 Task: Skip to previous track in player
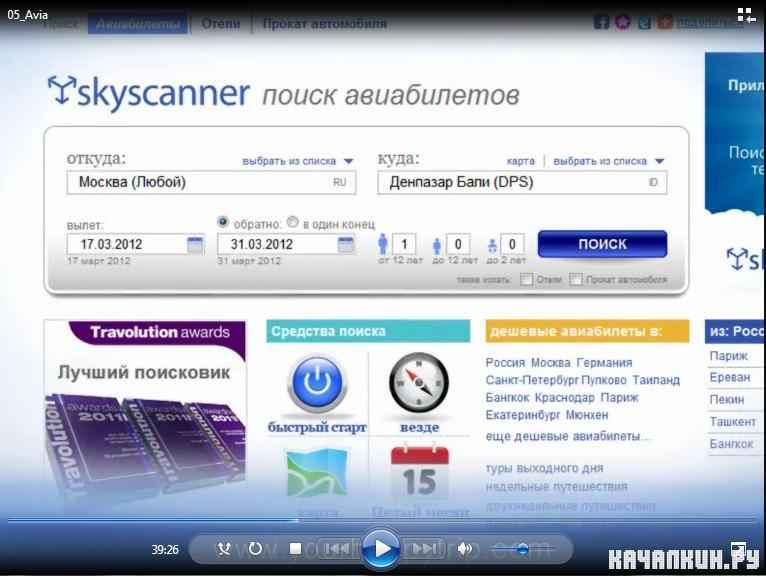click(x=338, y=549)
